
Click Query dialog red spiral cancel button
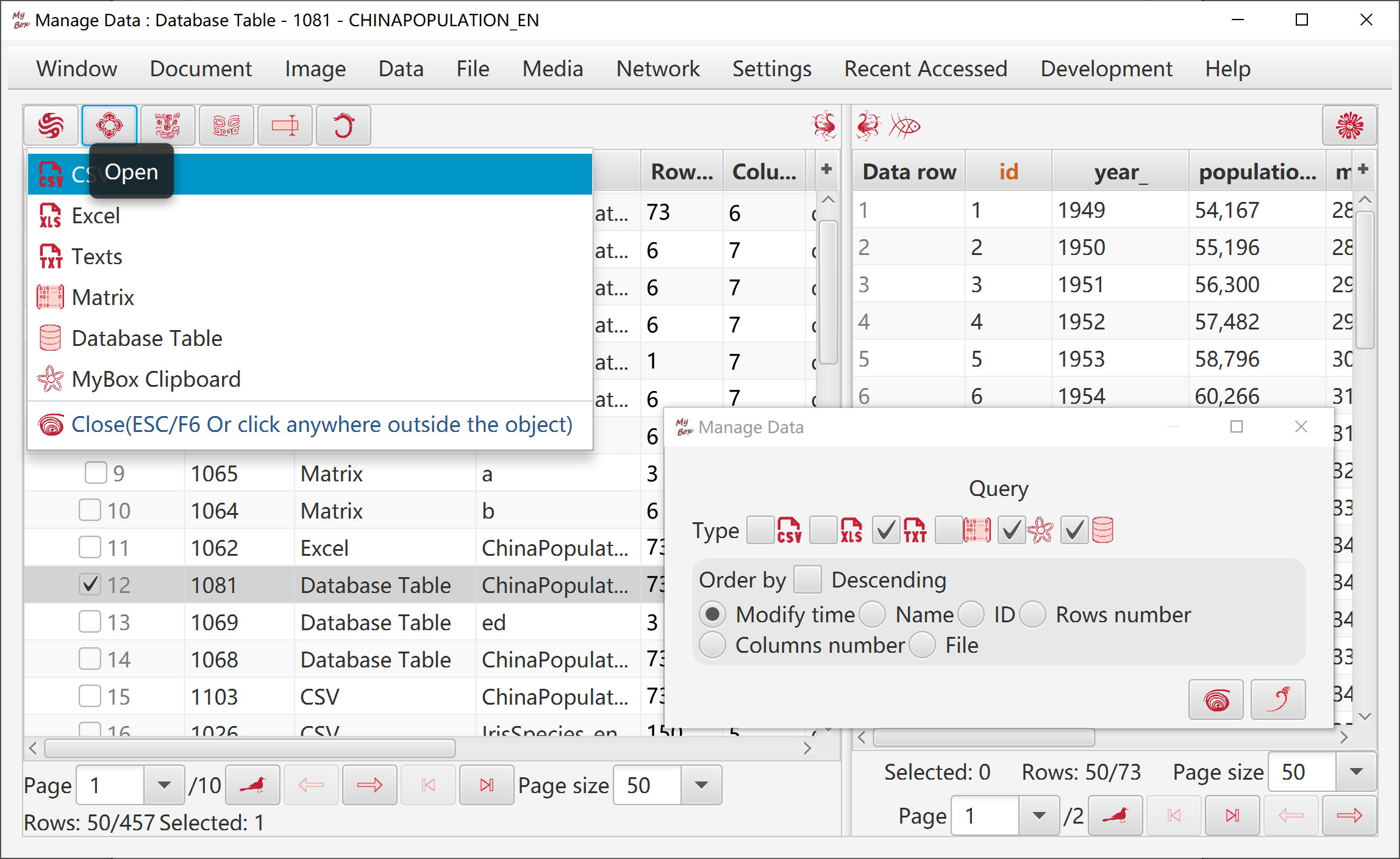click(x=1216, y=700)
